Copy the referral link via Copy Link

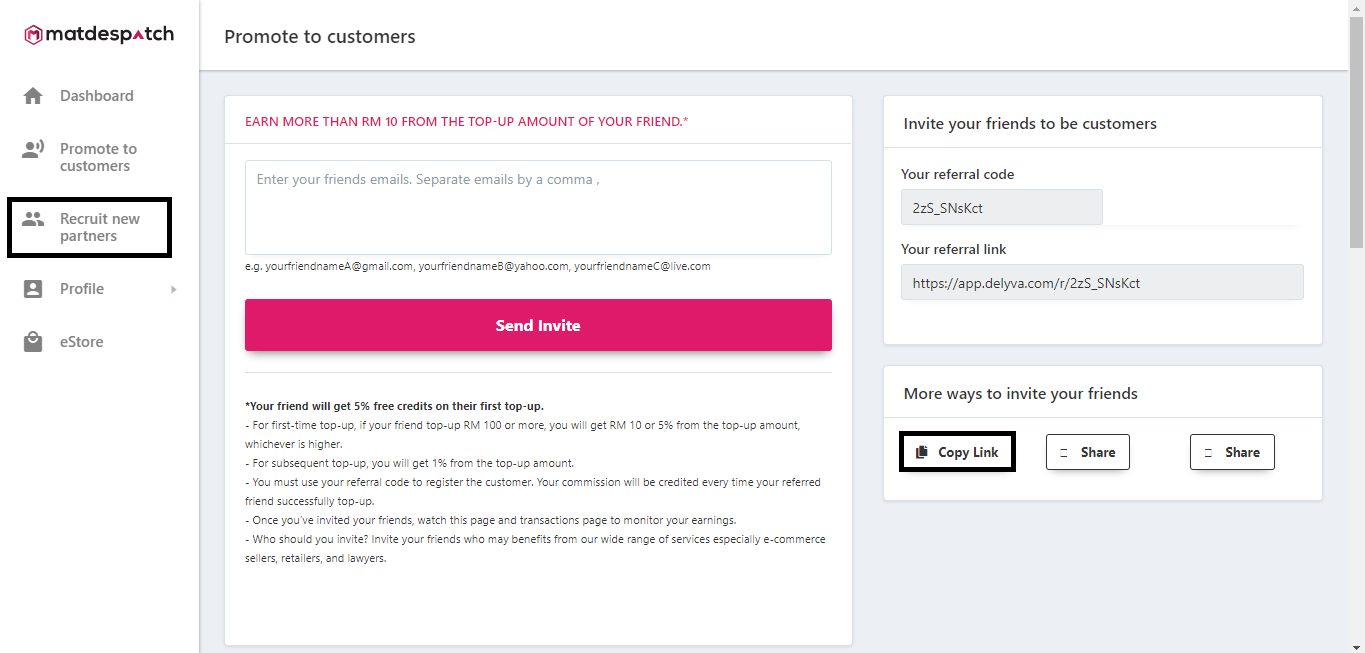pos(957,452)
